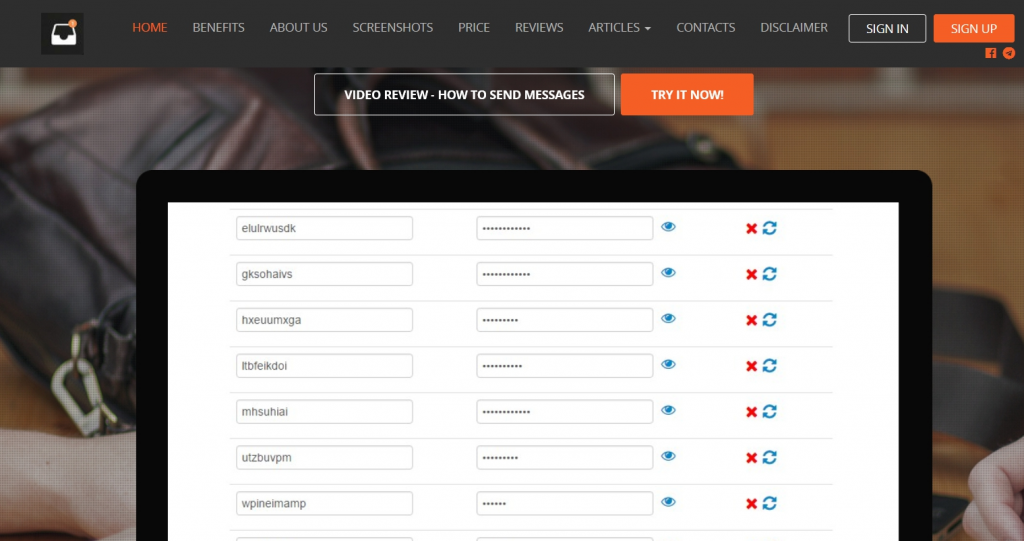Viewport: 1024px width, 541px height.
Task: Open the Benefits section
Action: [x=218, y=27]
